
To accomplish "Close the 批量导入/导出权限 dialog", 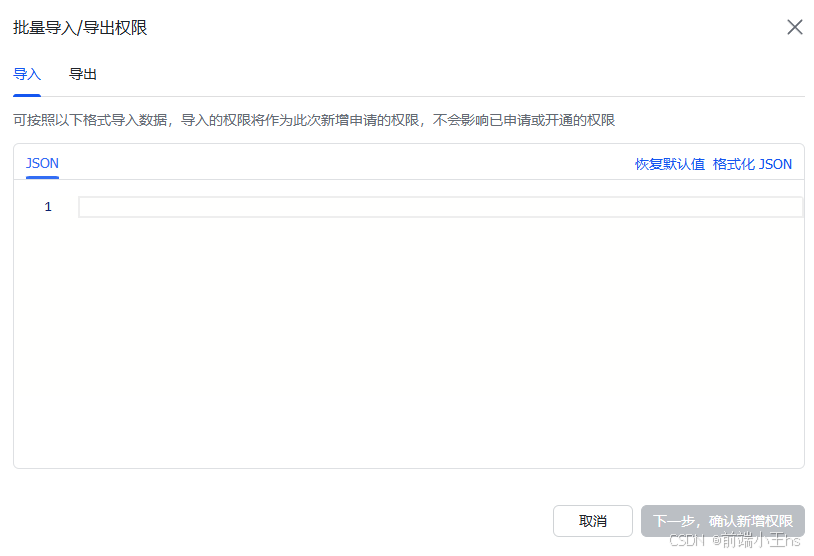I will [x=794, y=27].
